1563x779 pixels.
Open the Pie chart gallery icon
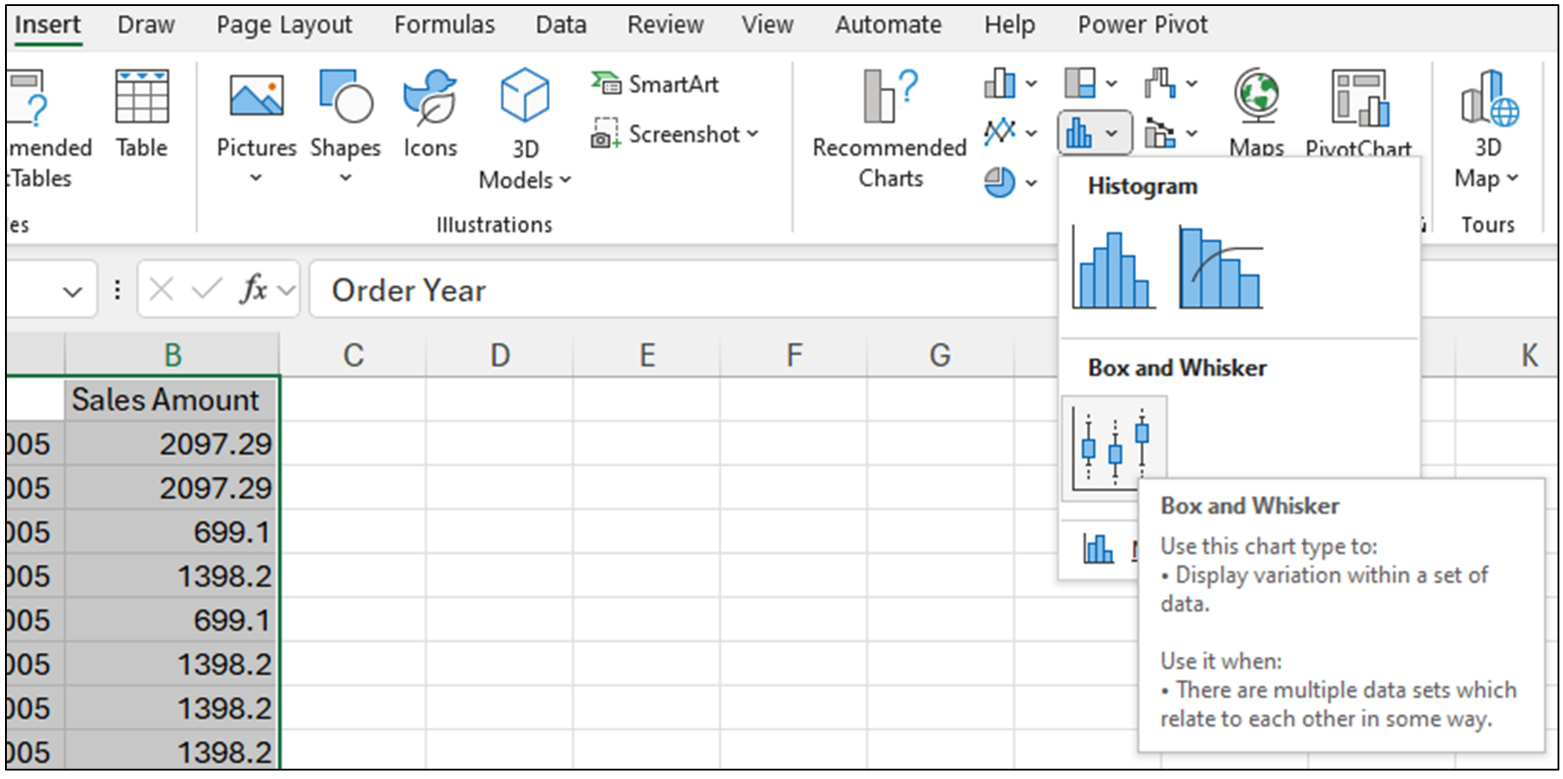[x=1000, y=182]
